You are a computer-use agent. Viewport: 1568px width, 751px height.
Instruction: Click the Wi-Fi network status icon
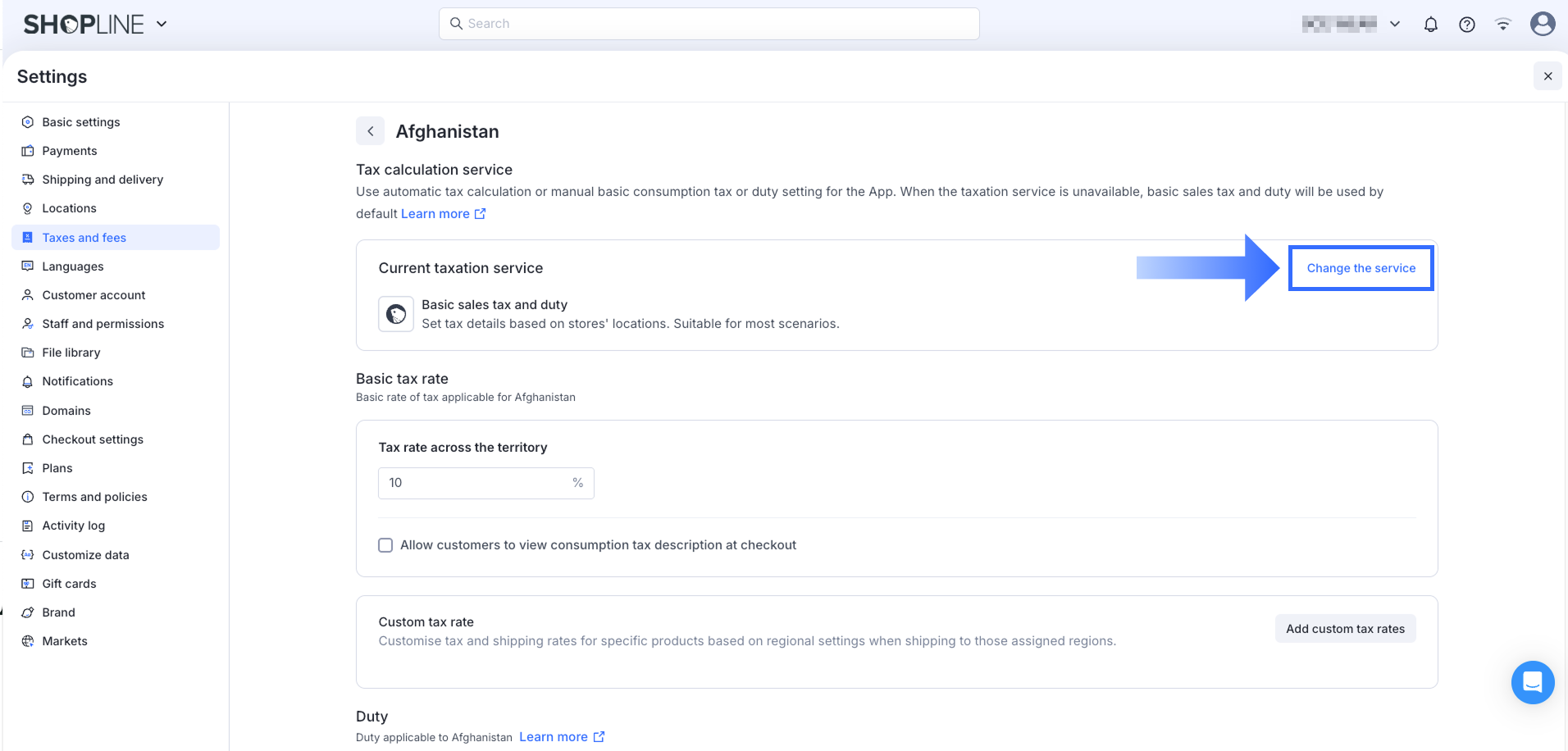(1503, 25)
